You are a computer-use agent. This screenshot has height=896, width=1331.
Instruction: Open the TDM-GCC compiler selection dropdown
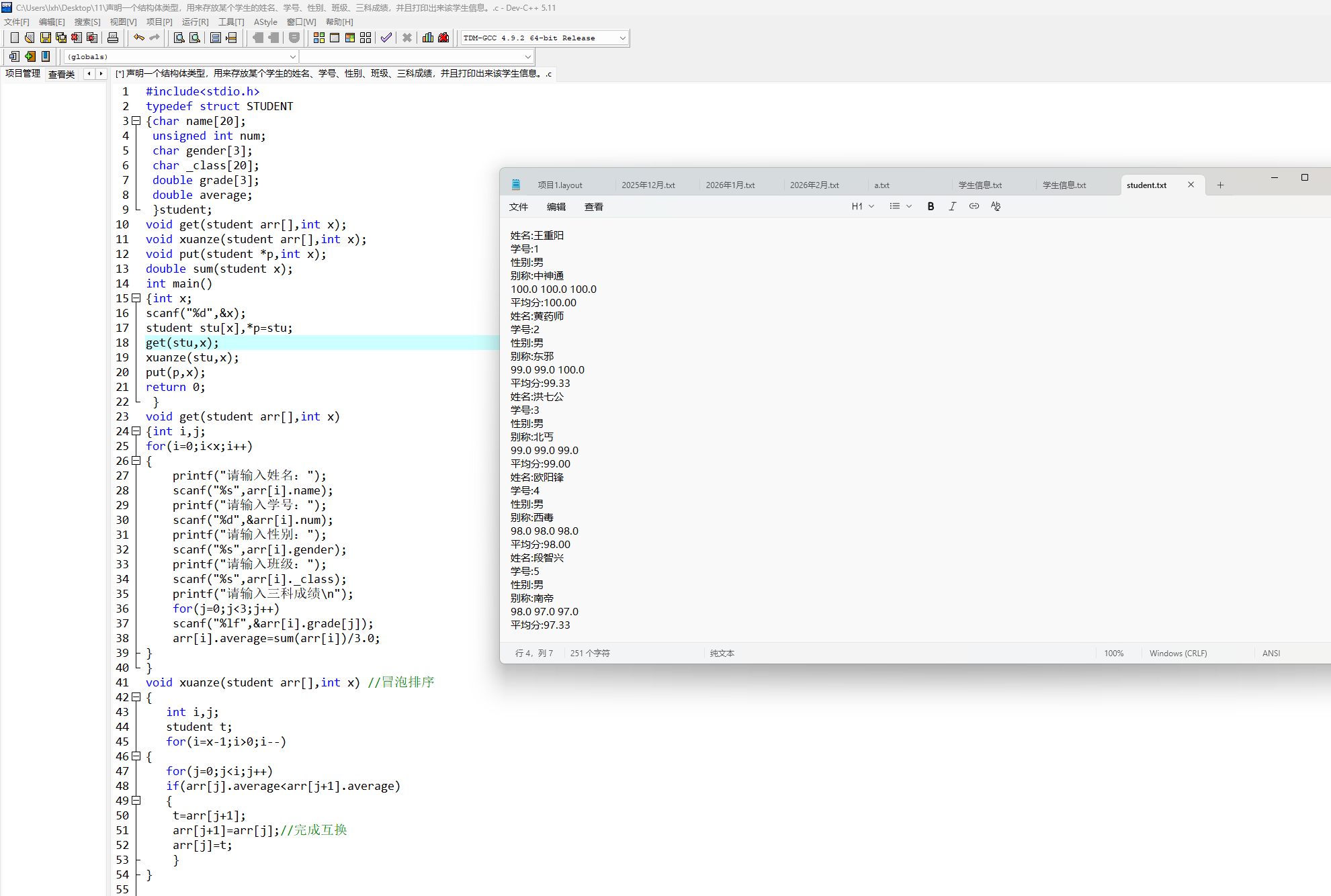point(622,38)
